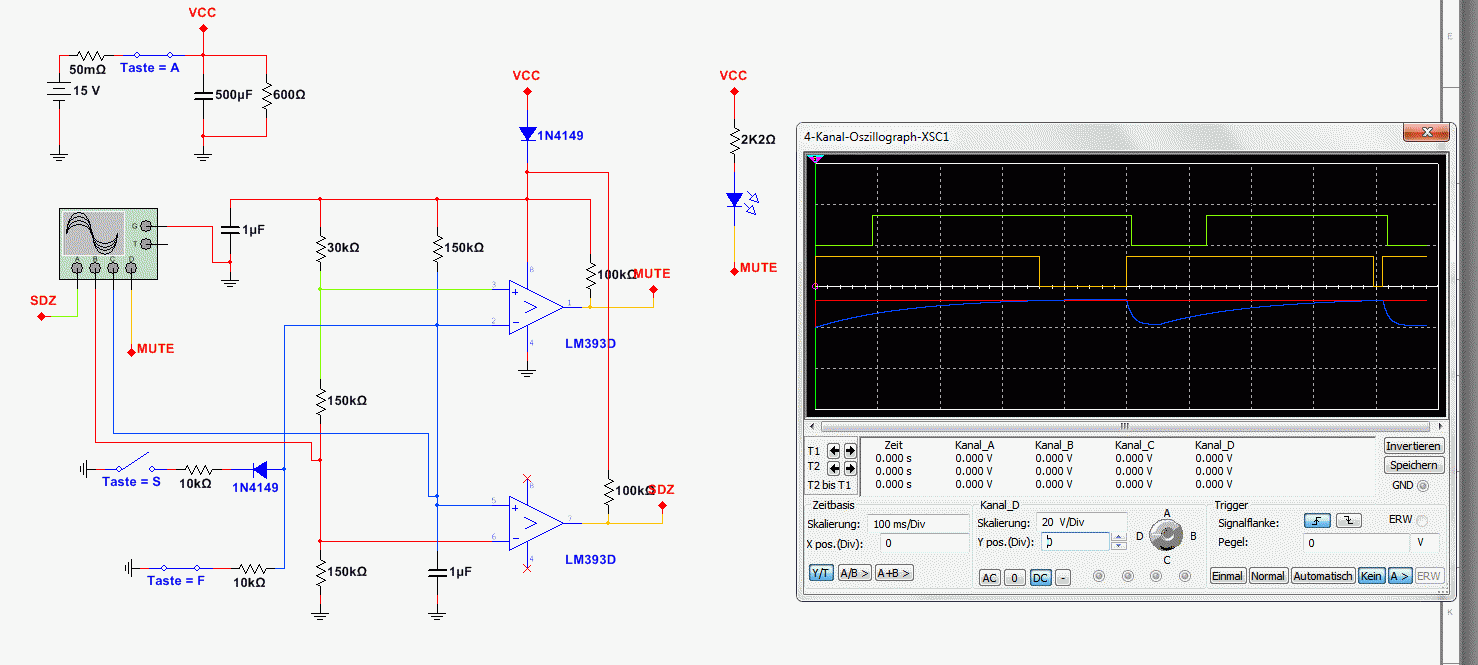Screen dimensions: 1478x665
Task: Select the upper LM393D comparator driving MUTE
Action: [x=535, y=307]
